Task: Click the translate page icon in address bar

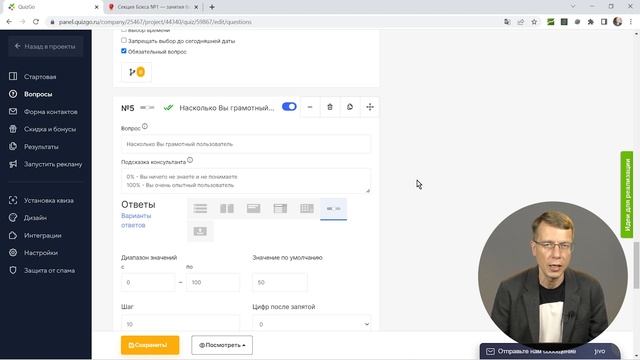Action: [507, 22]
